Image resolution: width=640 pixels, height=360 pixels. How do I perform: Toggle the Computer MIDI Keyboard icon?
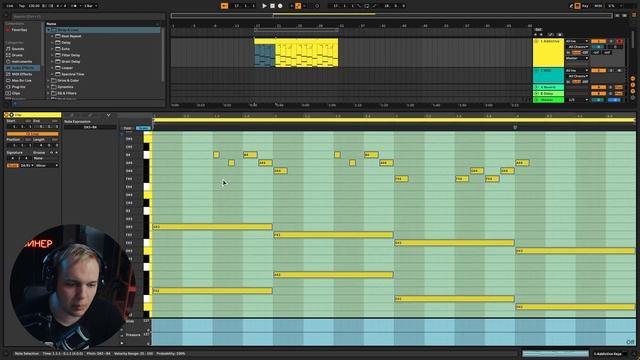[578, 6]
